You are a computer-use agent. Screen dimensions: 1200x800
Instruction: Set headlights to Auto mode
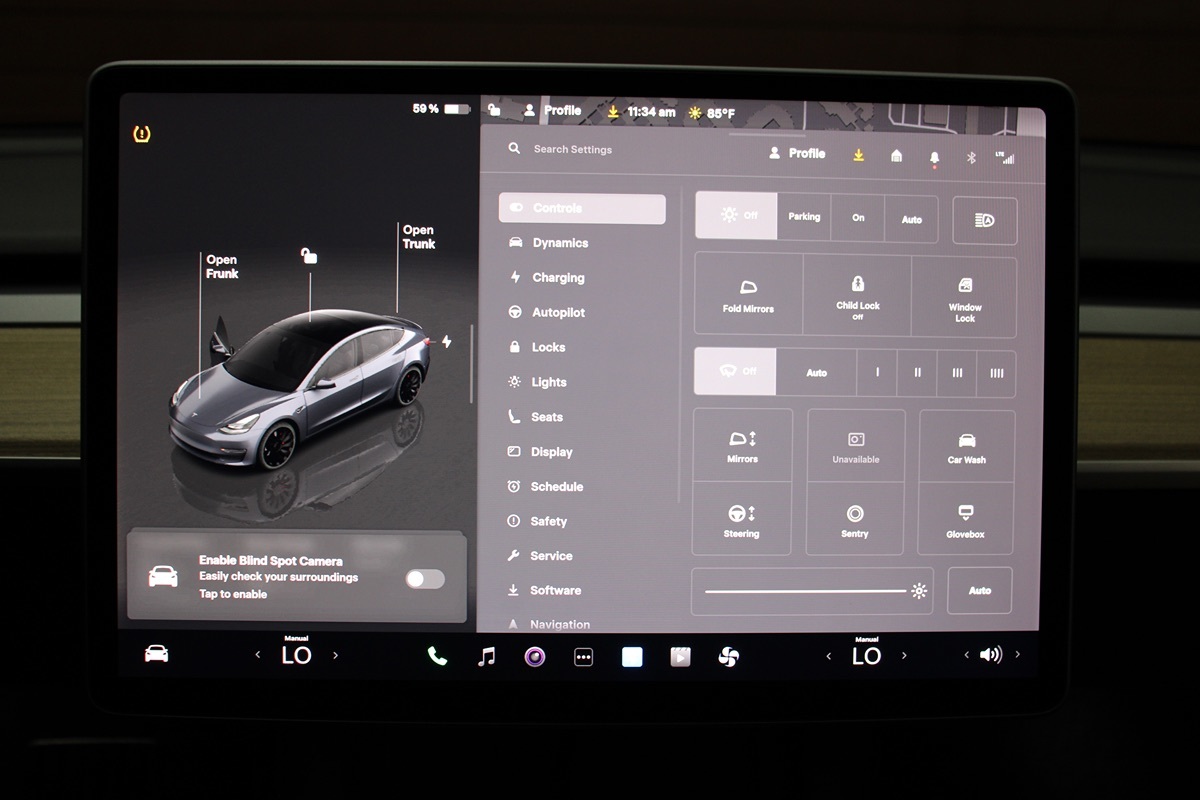coord(911,218)
